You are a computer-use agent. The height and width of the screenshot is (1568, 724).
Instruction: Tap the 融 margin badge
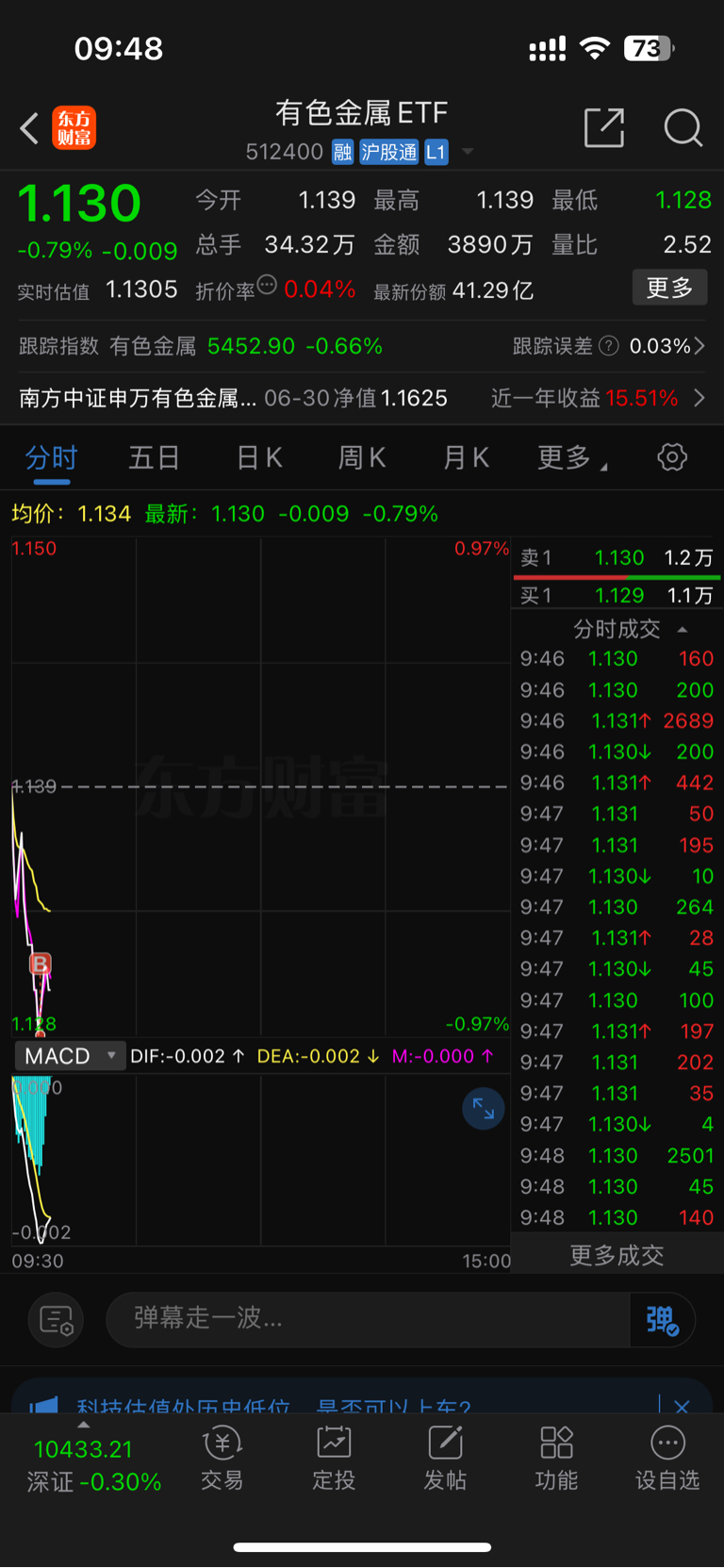(342, 153)
